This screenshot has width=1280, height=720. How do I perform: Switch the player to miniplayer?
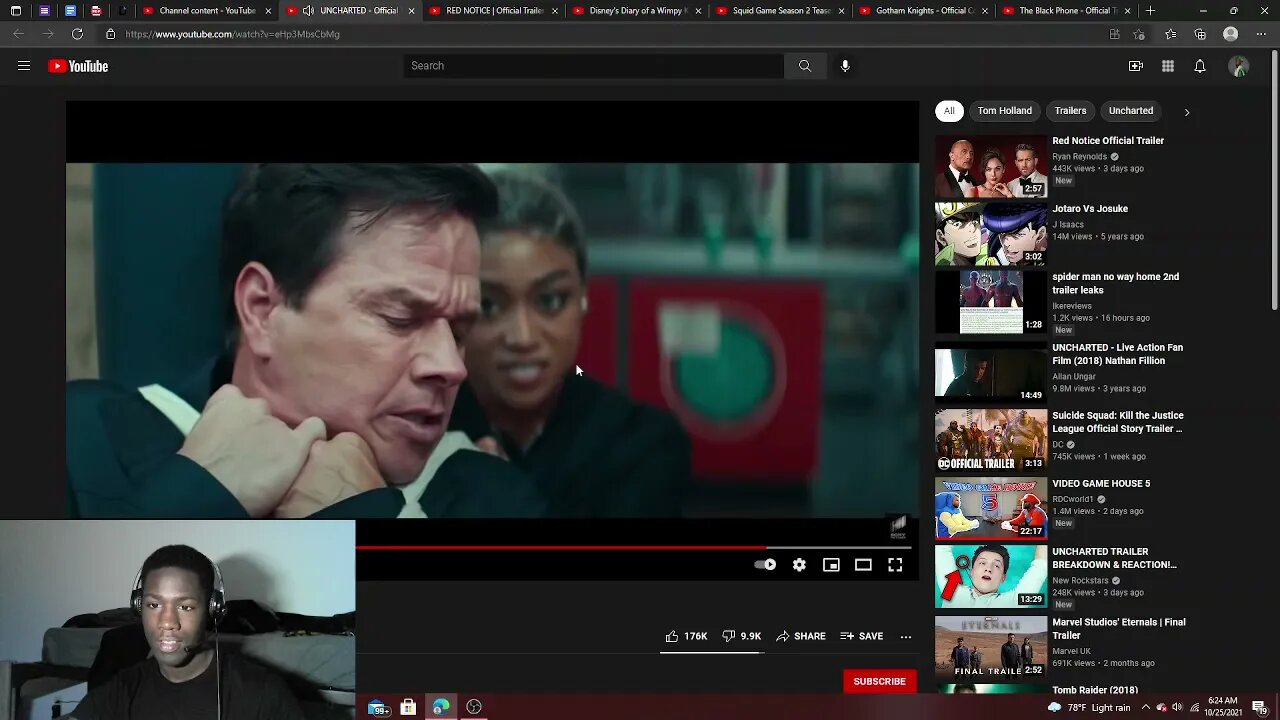pos(831,565)
